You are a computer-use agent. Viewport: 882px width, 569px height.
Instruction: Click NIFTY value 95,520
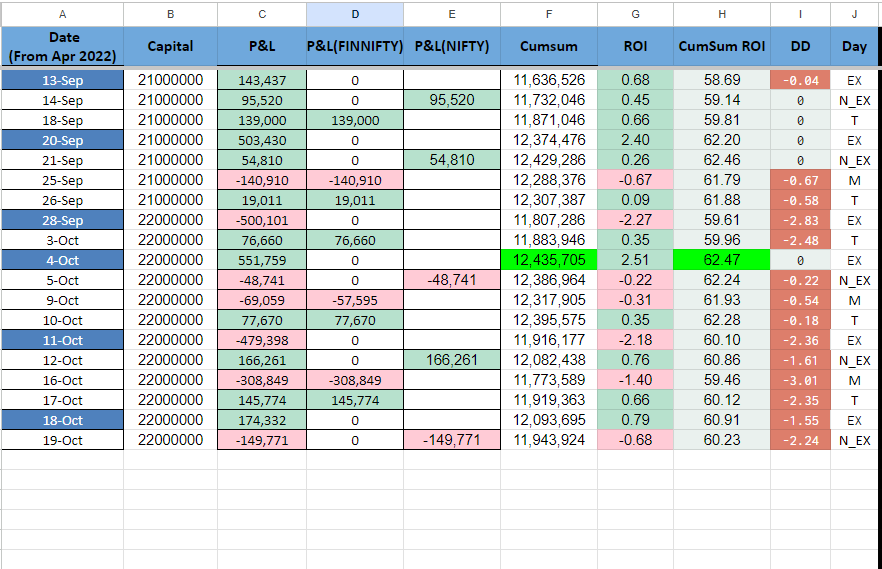tap(452, 100)
